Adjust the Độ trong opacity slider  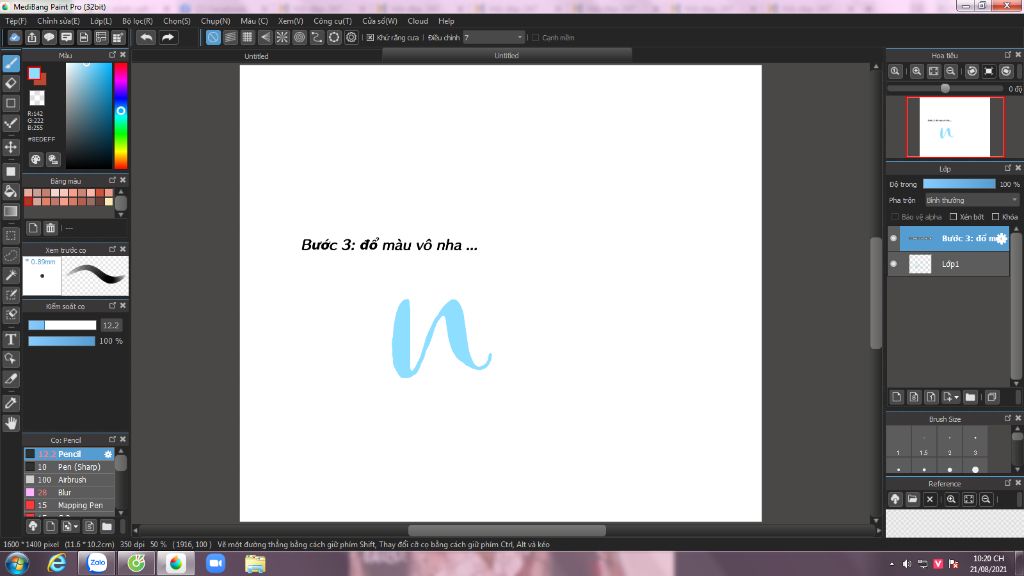pyautogui.click(x=959, y=184)
